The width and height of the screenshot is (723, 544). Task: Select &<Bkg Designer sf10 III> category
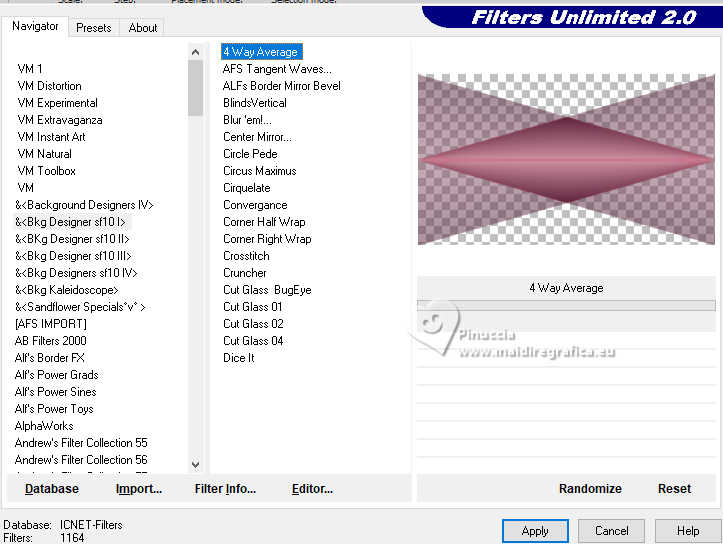73,256
